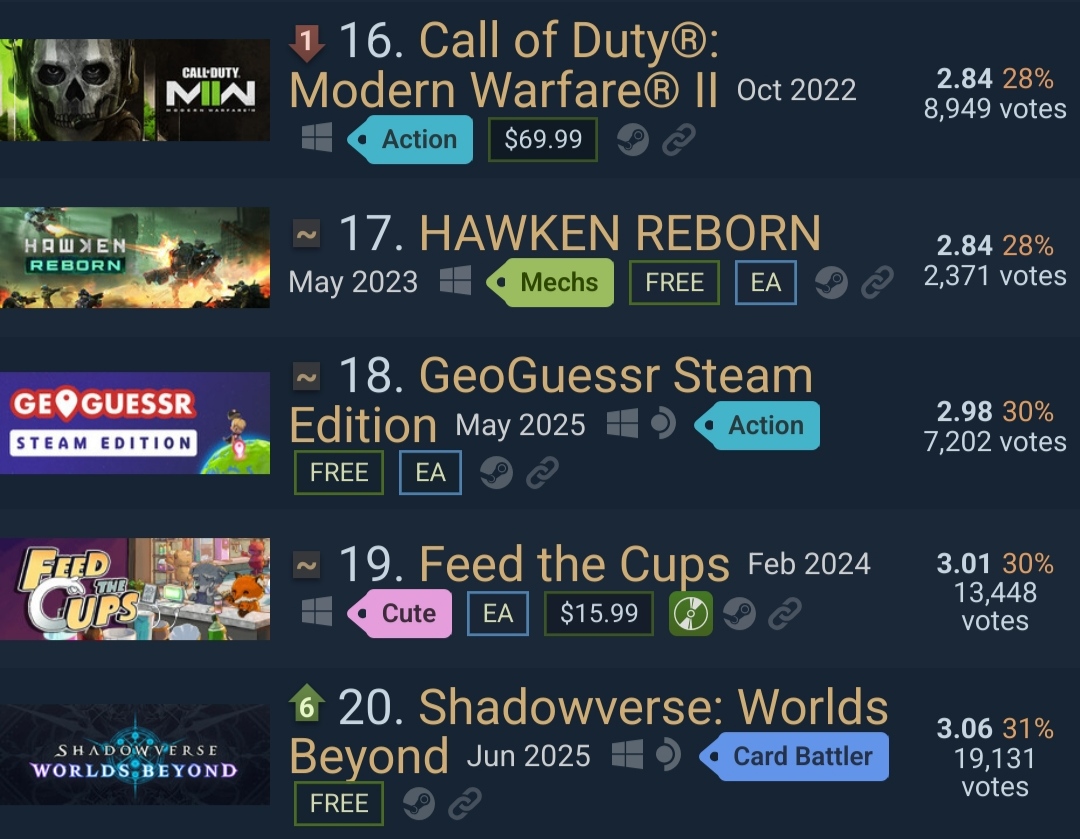Click chain link icon for HAWKEN REBORN
Image resolution: width=1080 pixels, height=839 pixels.
point(877,282)
